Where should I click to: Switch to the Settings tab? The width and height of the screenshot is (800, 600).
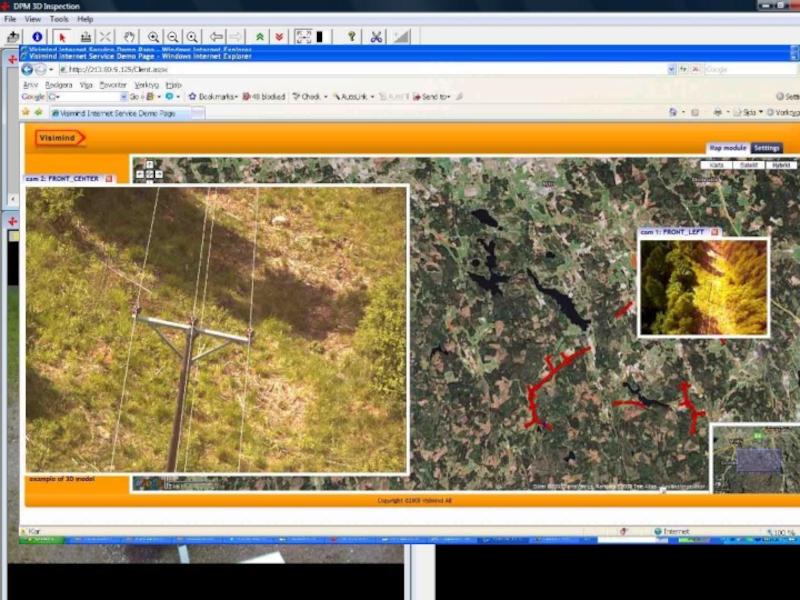(x=766, y=147)
